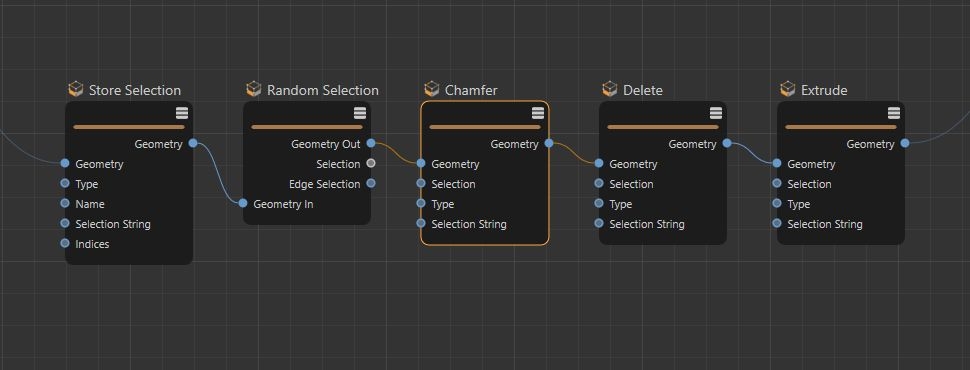The width and height of the screenshot is (970, 370).
Task: Select the Extrude node title
Action: click(x=824, y=90)
